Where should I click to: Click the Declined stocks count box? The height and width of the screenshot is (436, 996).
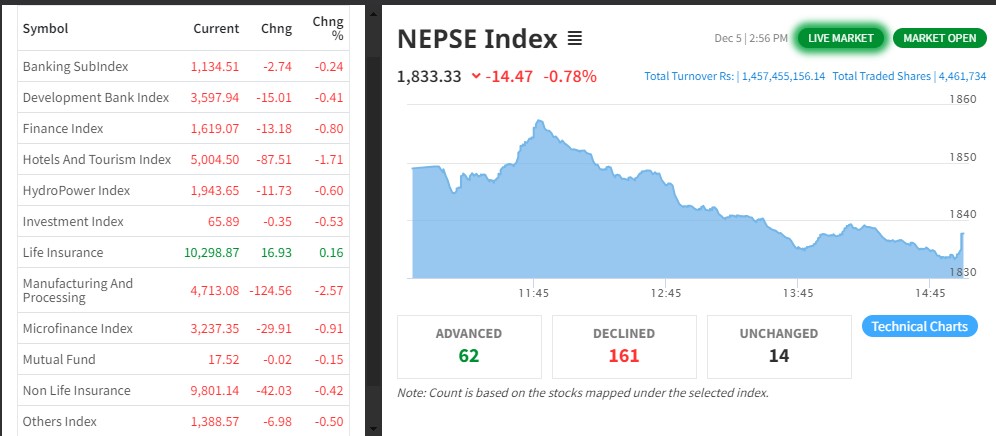624,345
